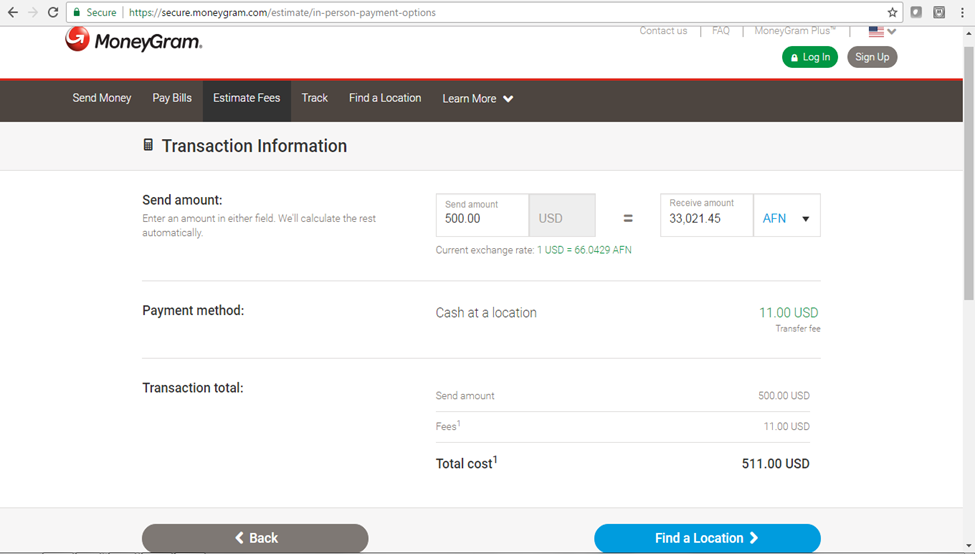Go to the Pay Bills tab

tap(172, 98)
